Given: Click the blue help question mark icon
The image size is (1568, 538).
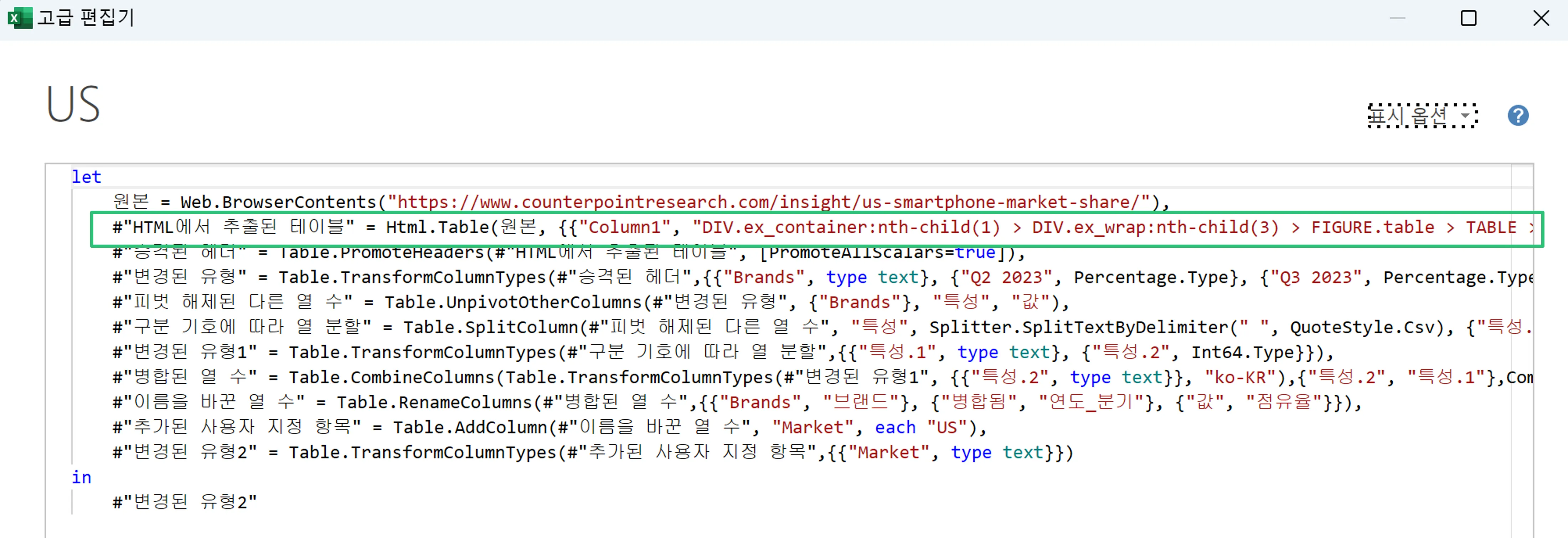Looking at the screenshot, I should pyautogui.click(x=1518, y=116).
